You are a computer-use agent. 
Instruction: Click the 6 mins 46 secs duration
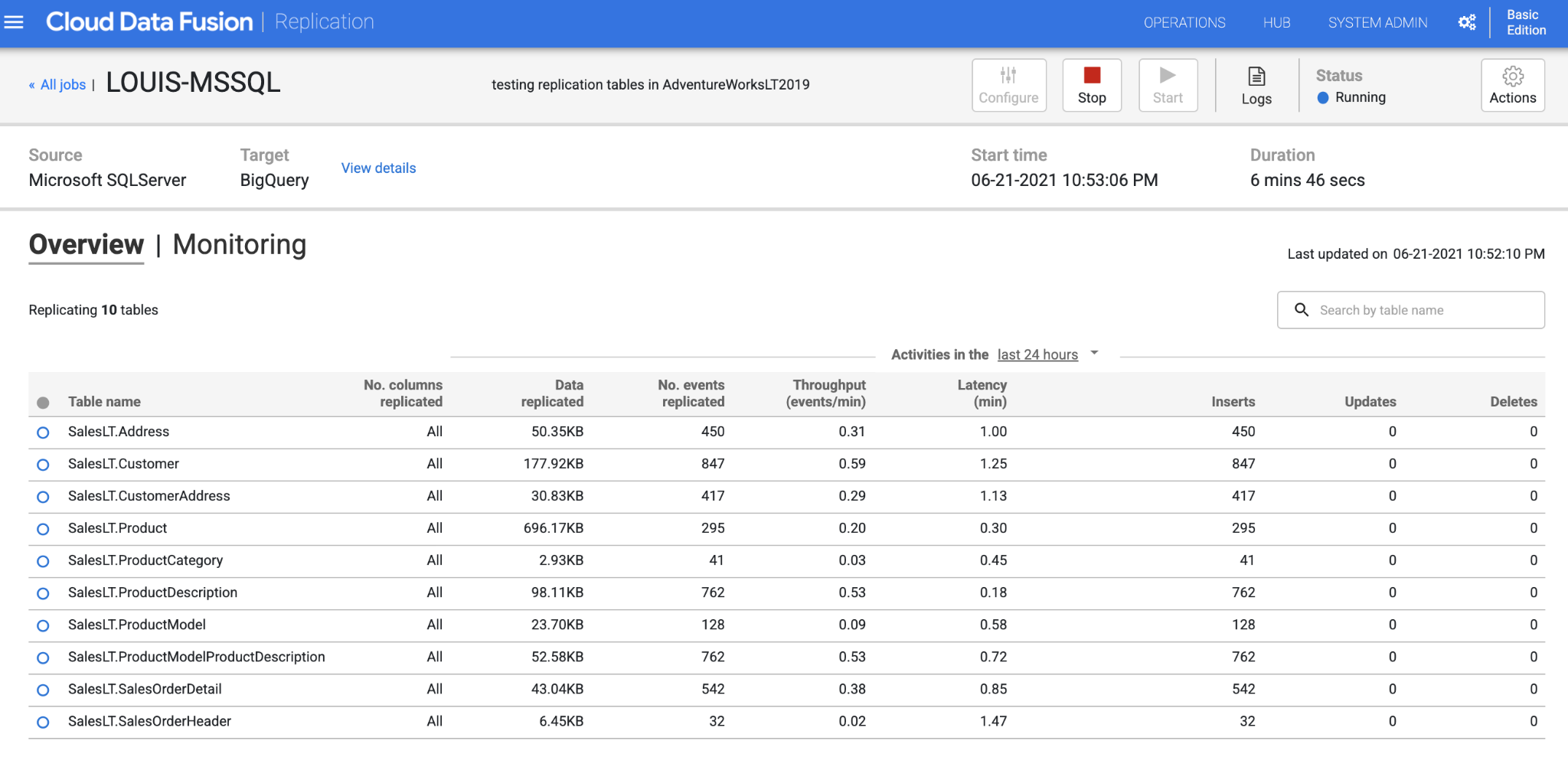coord(1307,180)
